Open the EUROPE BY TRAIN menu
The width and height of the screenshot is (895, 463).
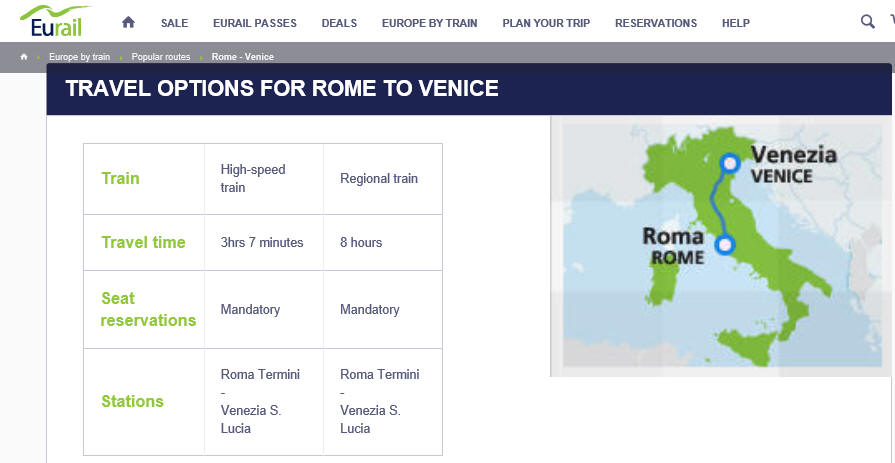429,23
